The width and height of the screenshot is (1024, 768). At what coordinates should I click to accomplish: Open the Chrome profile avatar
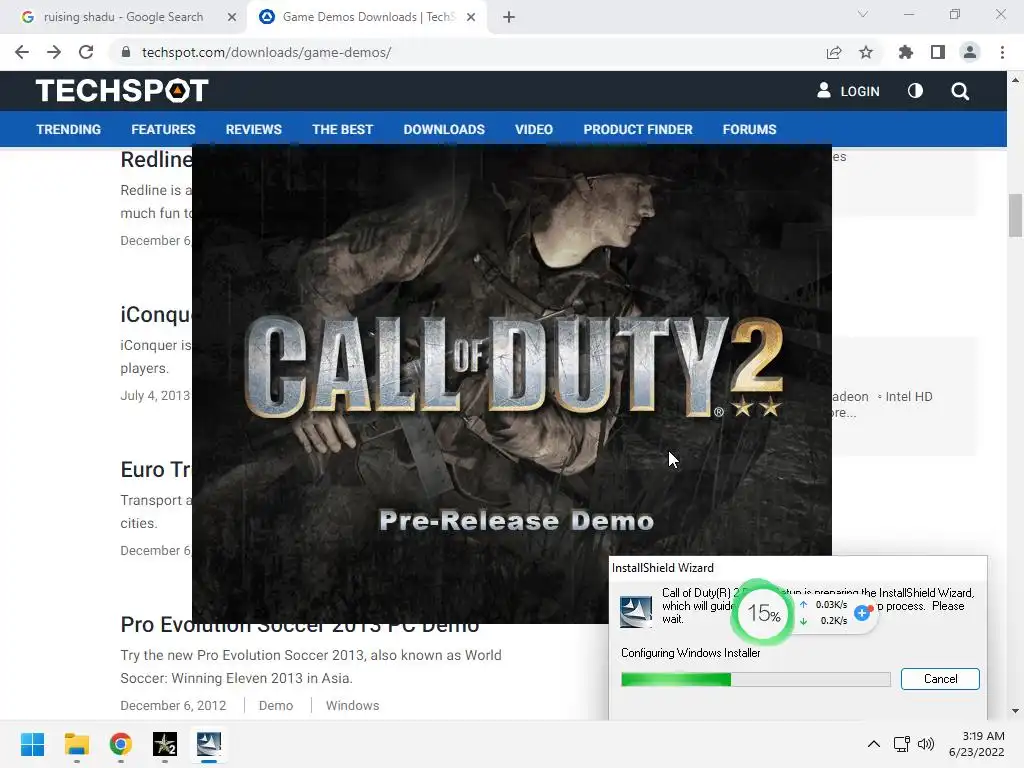tap(970, 52)
